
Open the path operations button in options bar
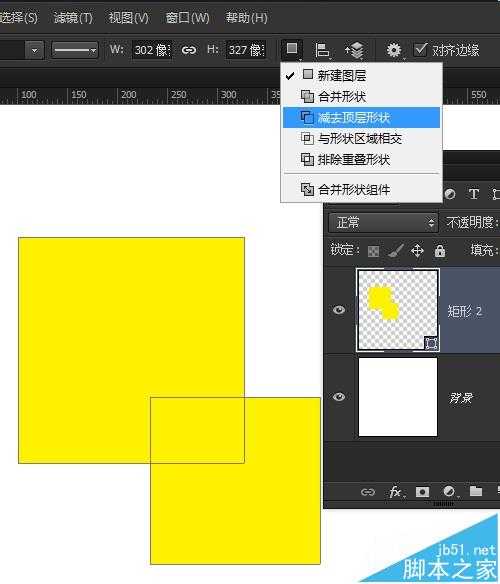pyautogui.click(x=292, y=49)
